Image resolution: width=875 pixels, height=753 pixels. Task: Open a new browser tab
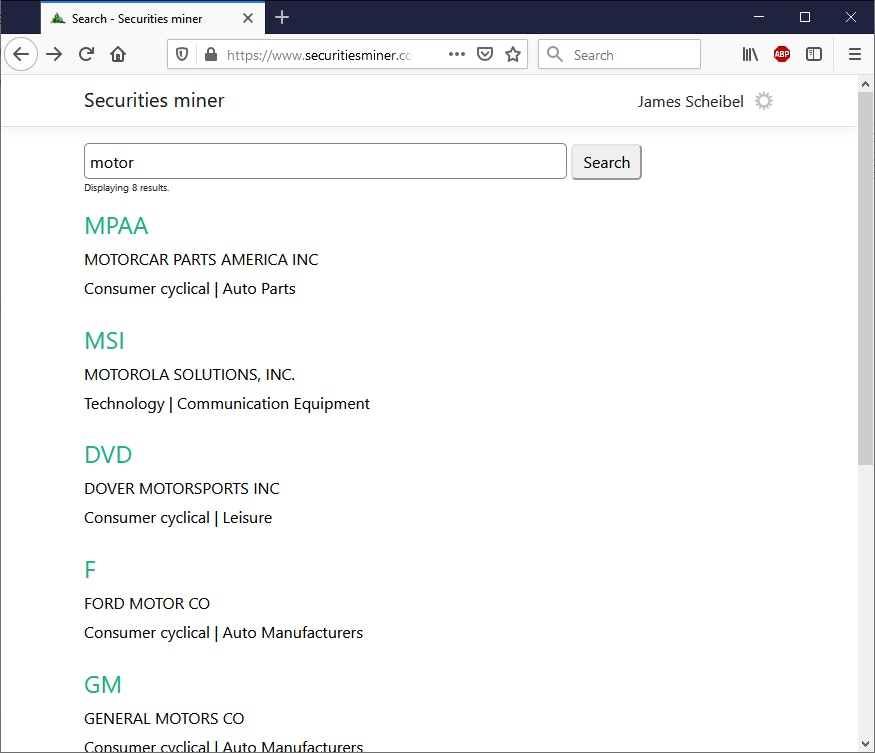pos(281,17)
